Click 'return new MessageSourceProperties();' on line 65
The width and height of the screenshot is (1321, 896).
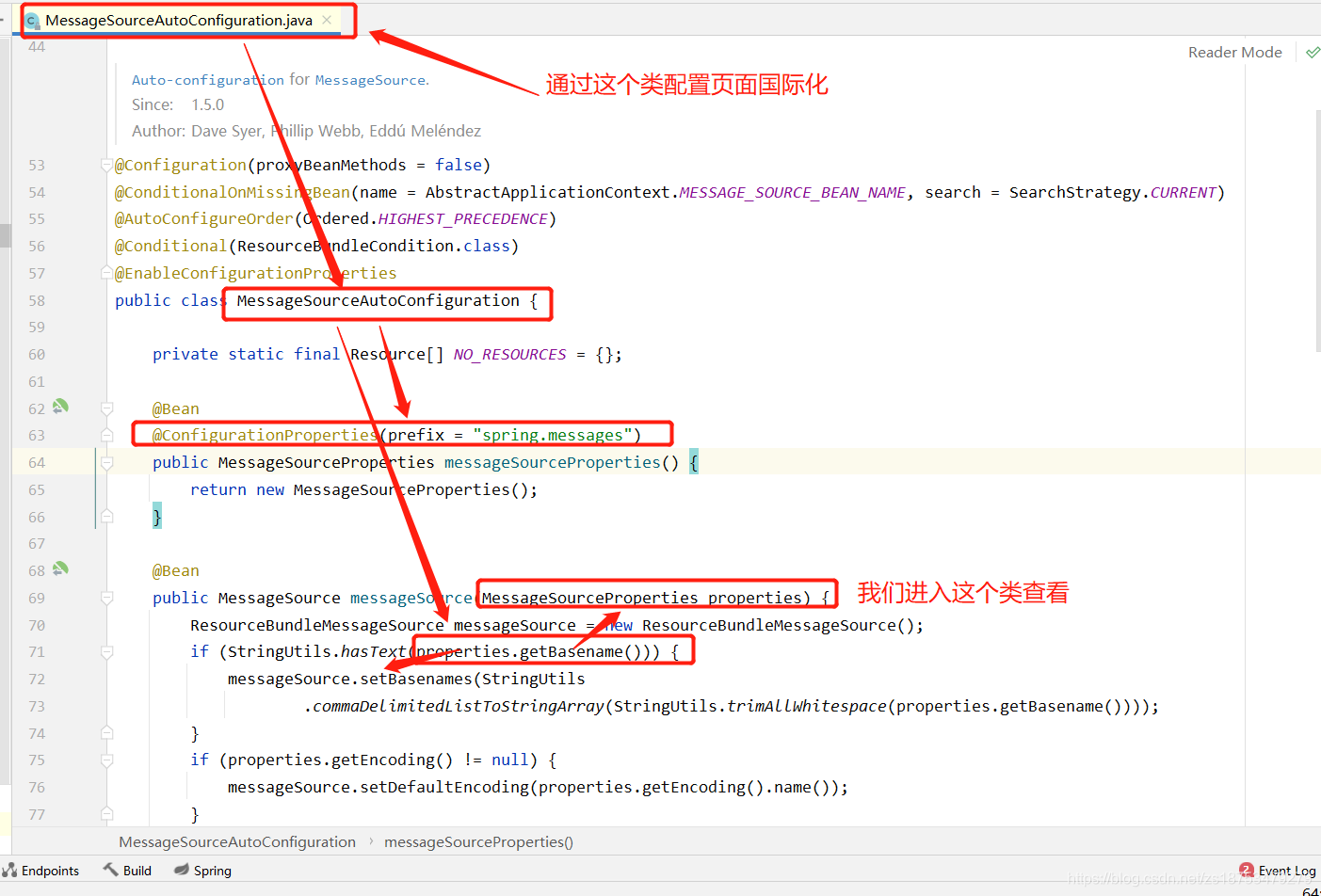tap(363, 489)
